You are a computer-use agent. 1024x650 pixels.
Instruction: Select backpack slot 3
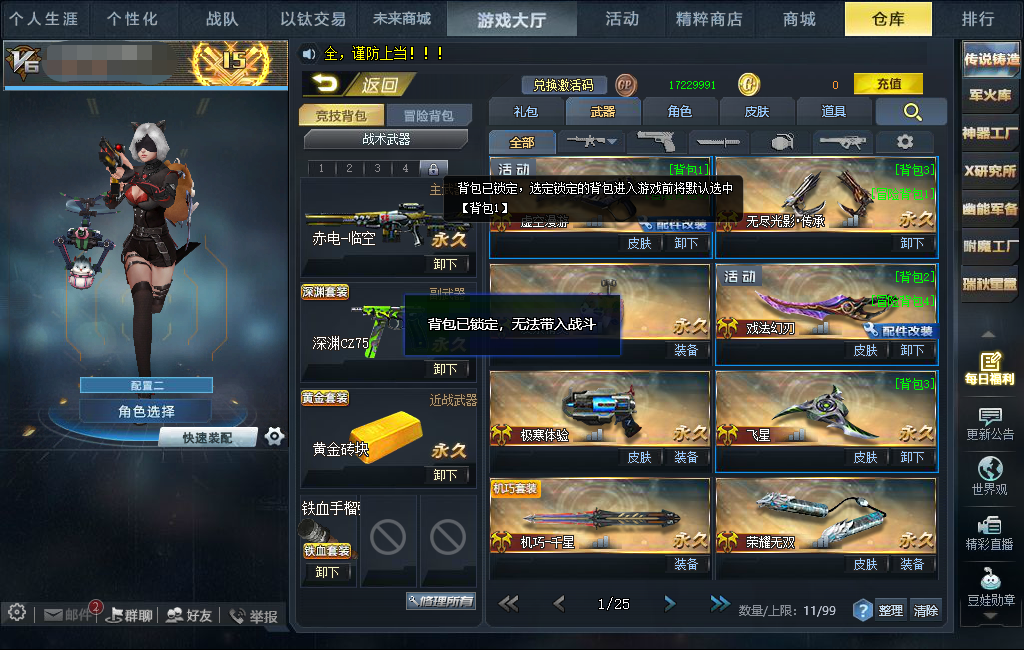point(377,169)
